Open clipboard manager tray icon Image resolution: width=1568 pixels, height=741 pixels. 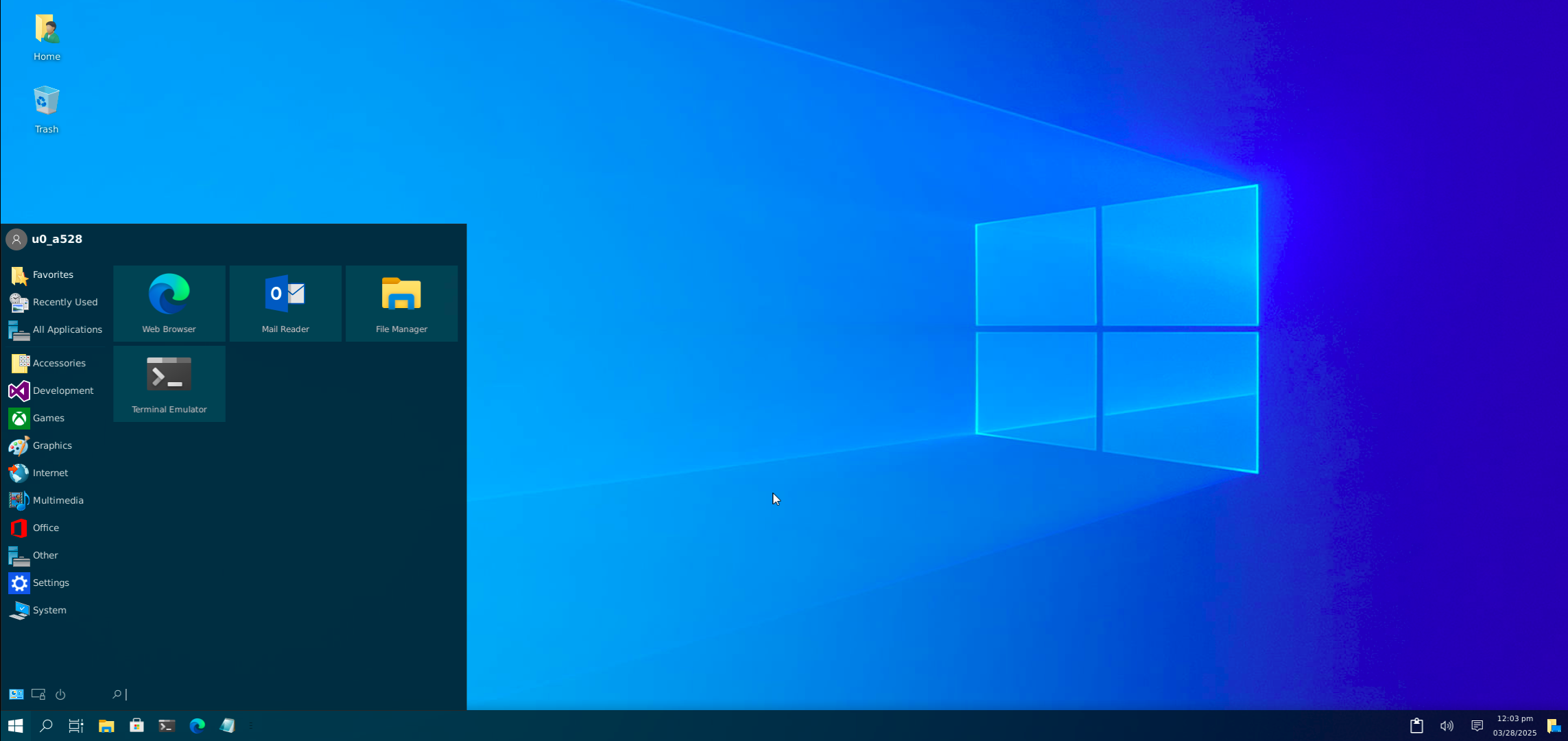tap(1416, 726)
